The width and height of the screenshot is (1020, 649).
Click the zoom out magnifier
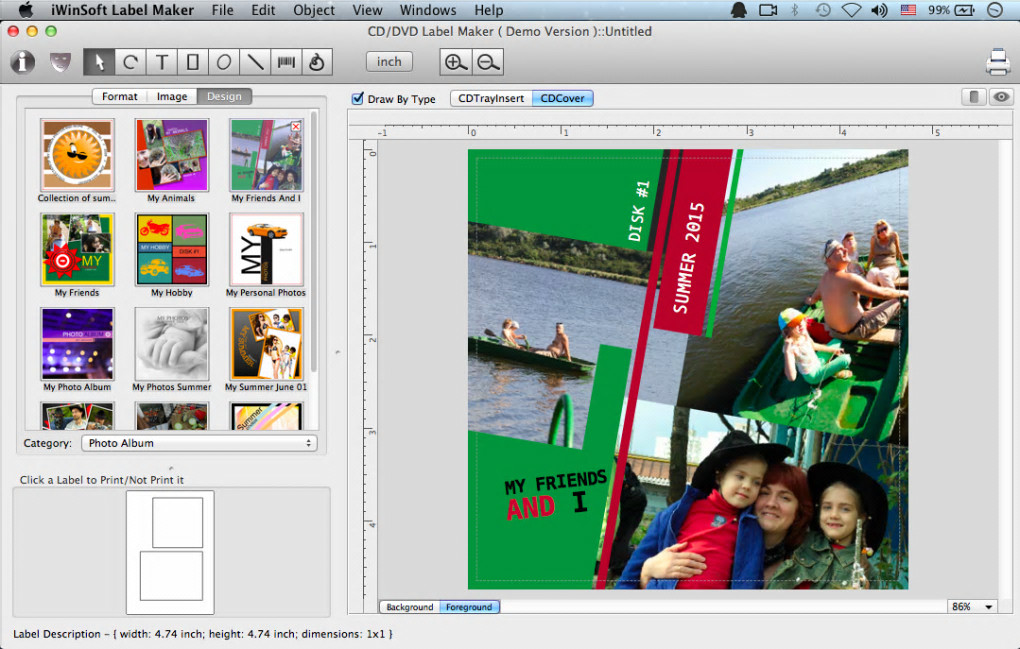pyautogui.click(x=488, y=62)
